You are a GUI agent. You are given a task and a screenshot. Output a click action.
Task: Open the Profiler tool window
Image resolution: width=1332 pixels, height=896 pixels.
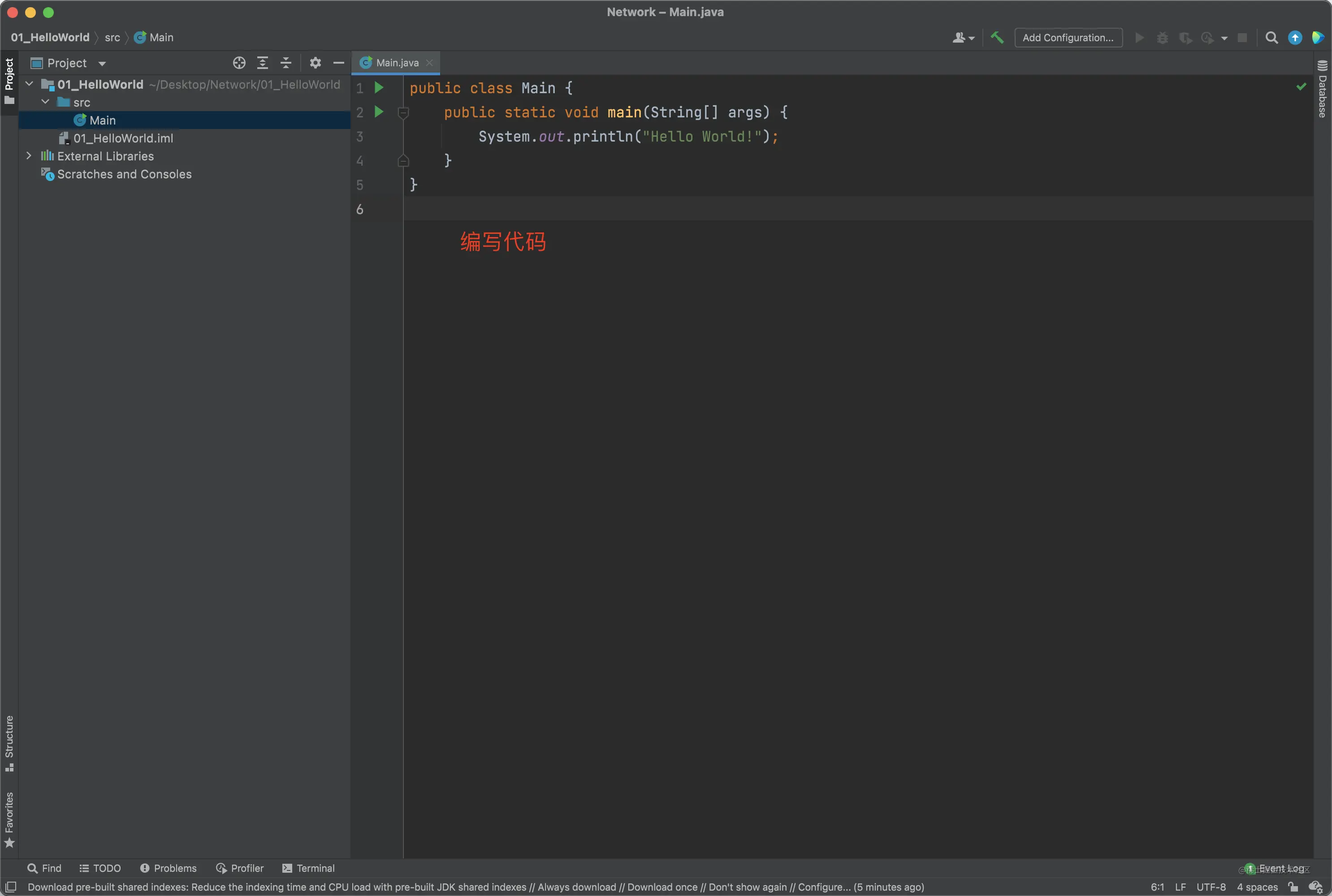[x=240, y=868]
